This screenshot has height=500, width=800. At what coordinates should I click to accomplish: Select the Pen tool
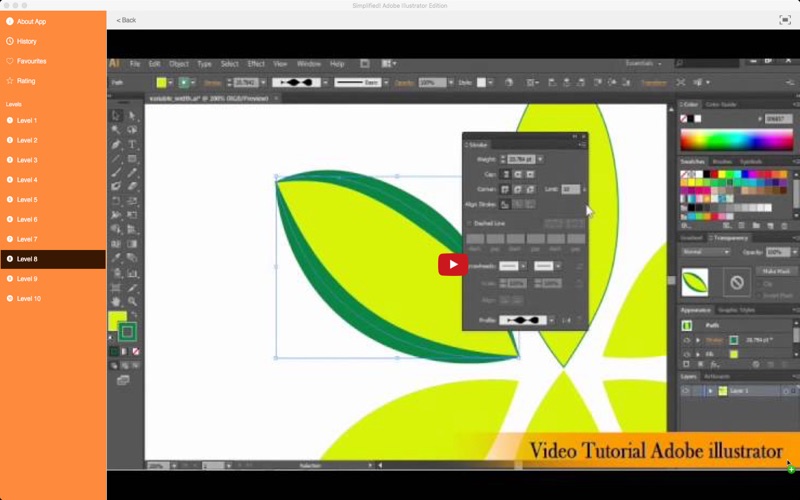pos(116,144)
